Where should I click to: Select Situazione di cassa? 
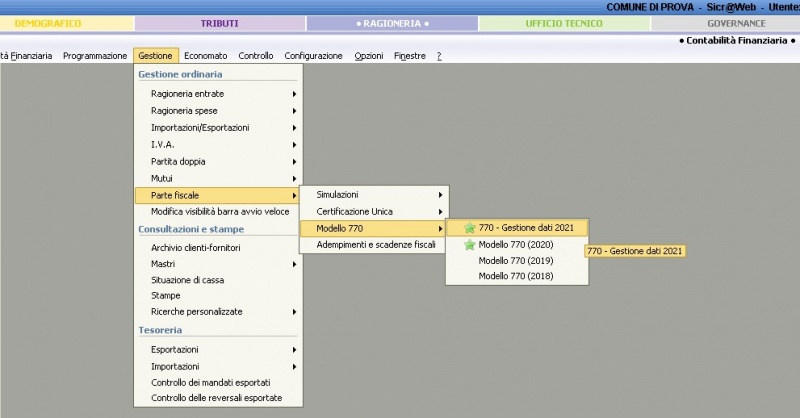pos(187,280)
